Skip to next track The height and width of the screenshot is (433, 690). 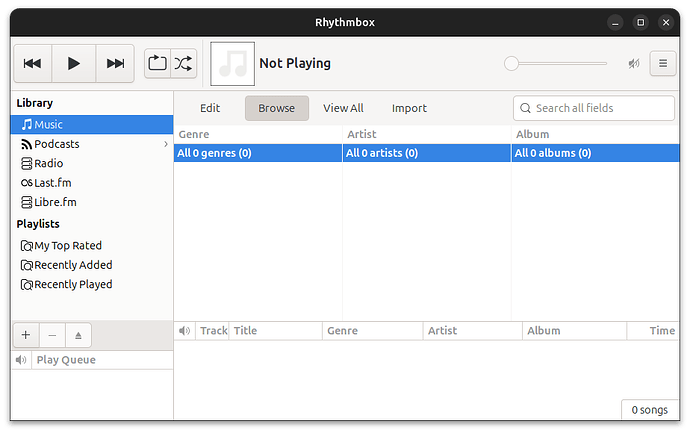[115, 63]
